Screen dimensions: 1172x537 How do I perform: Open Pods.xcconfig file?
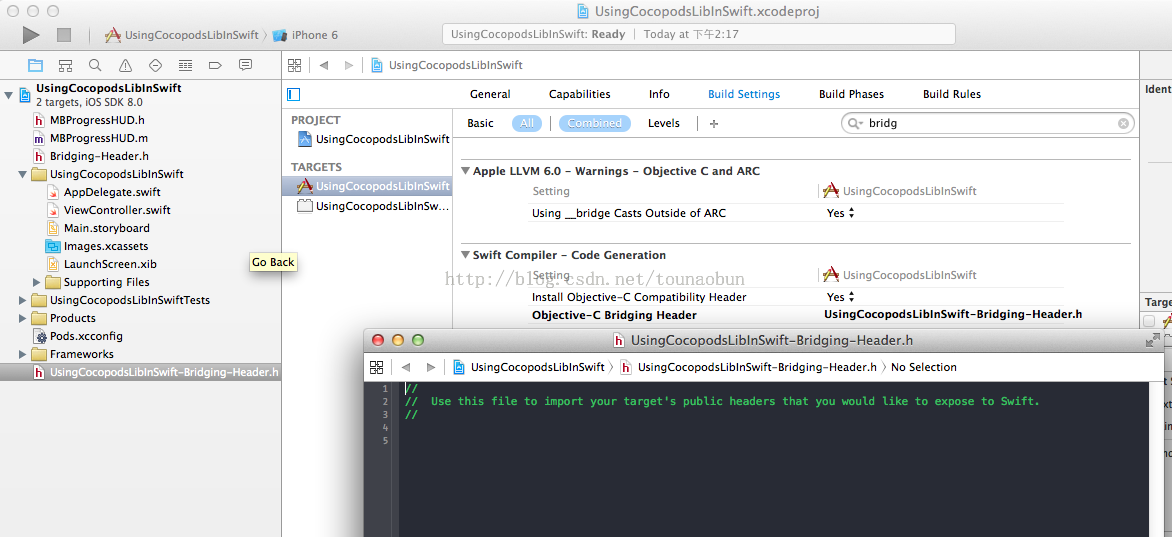[x=86, y=336]
